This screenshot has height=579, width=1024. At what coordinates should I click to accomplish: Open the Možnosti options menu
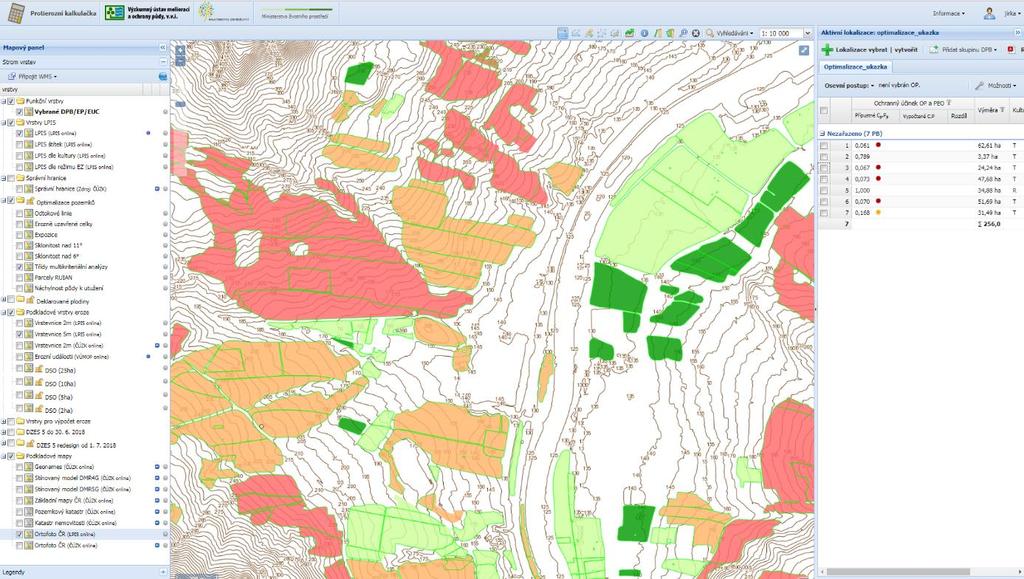point(996,86)
